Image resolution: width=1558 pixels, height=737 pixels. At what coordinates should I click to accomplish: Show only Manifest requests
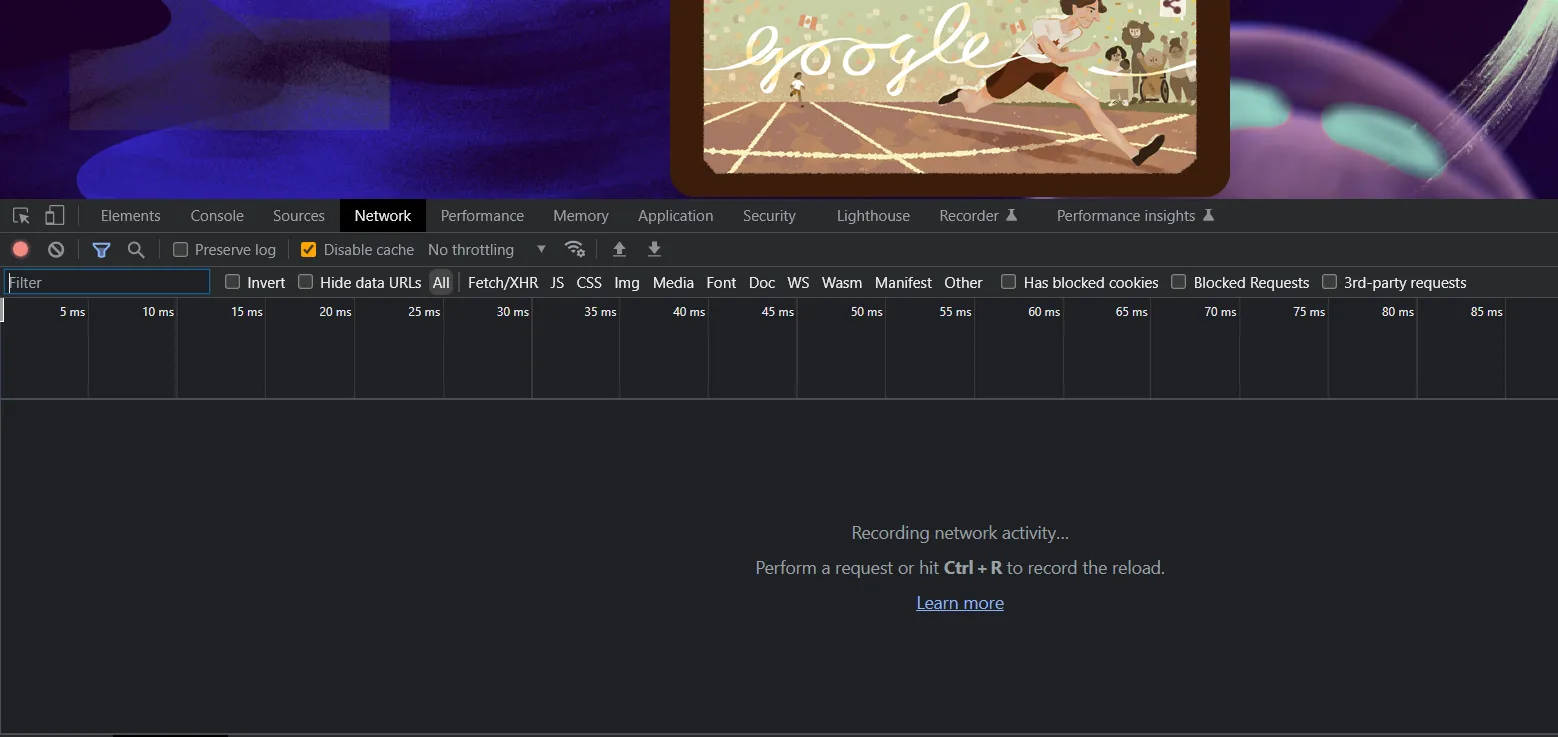click(x=903, y=283)
